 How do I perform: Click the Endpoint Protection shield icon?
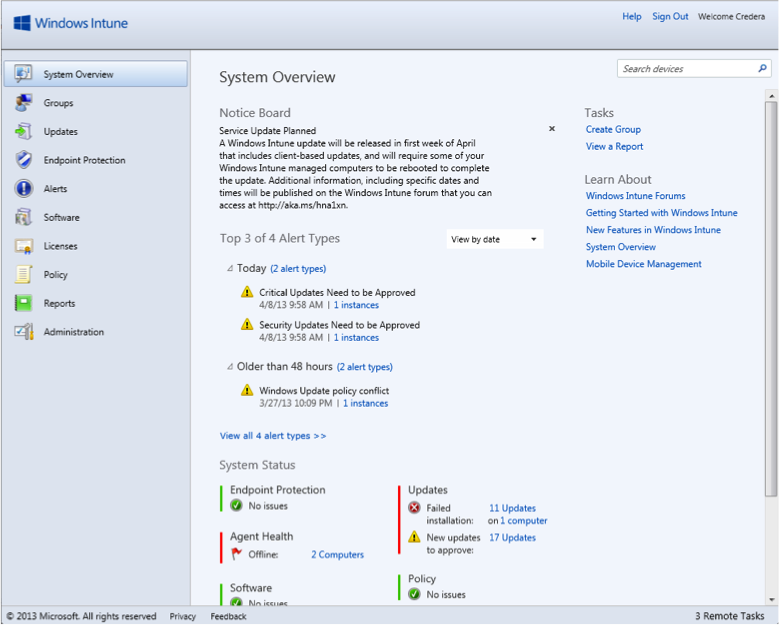pos(23,160)
